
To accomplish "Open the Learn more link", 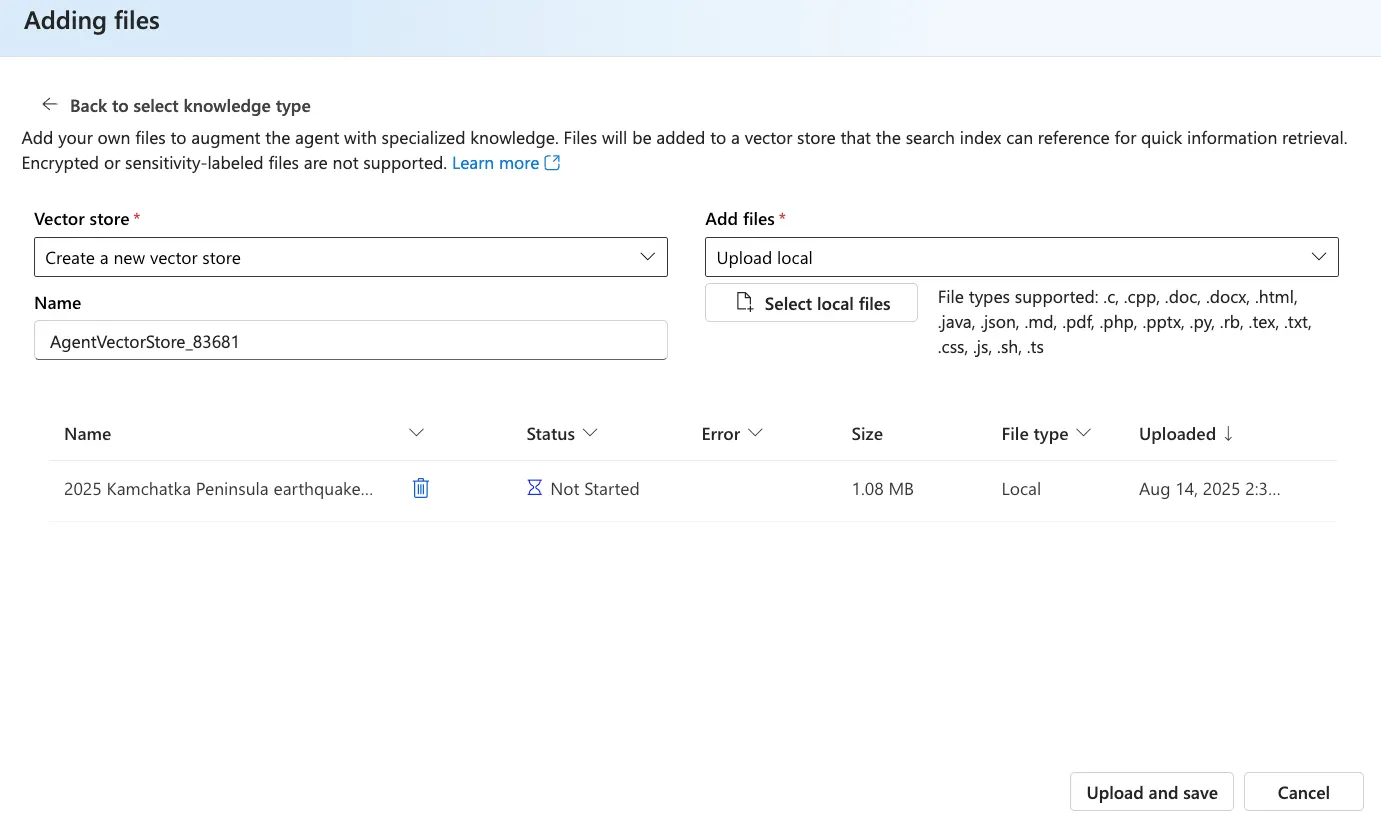I will click(495, 163).
